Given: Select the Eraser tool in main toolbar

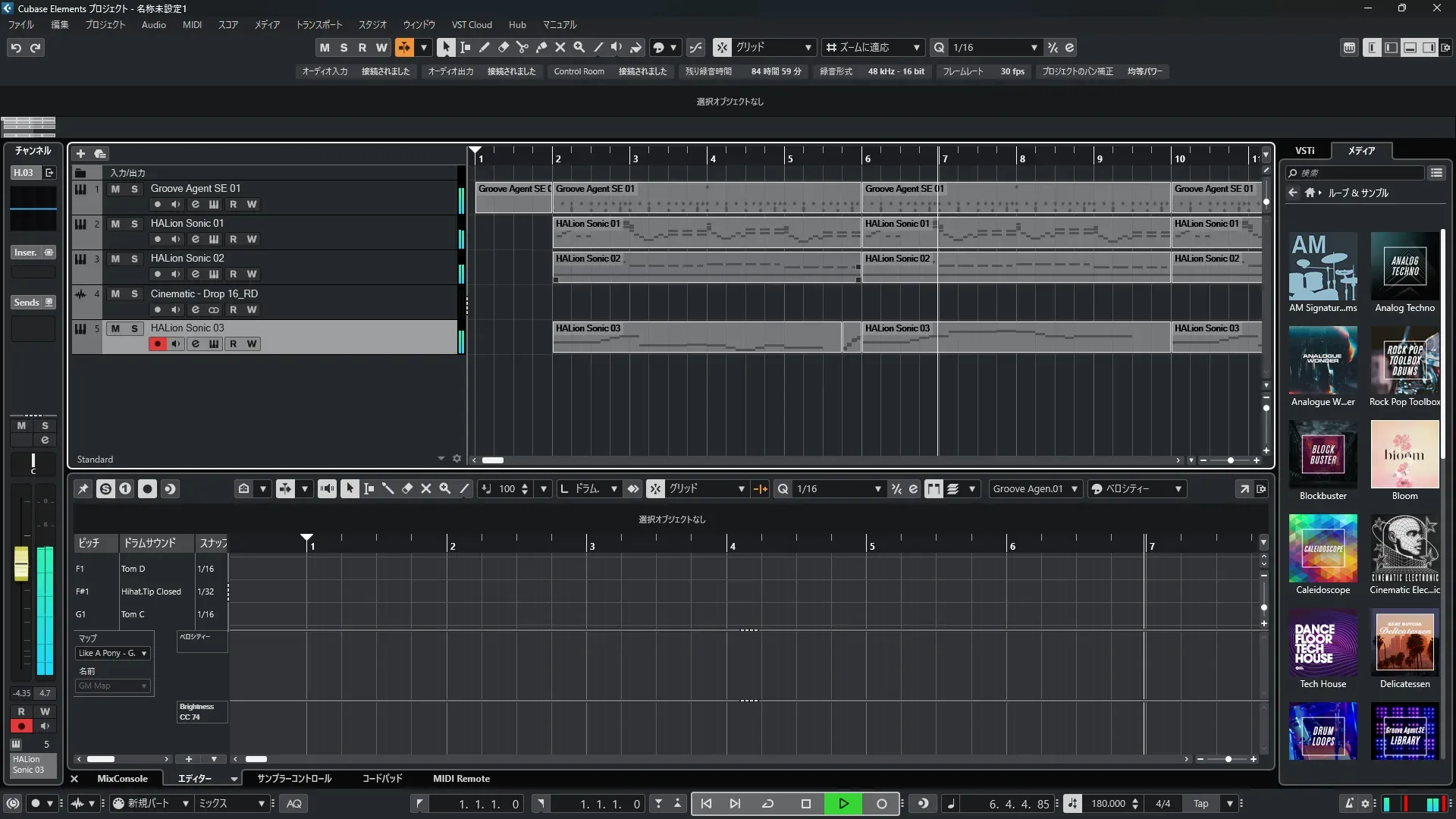Looking at the screenshot, I should [x=503, y=47].
